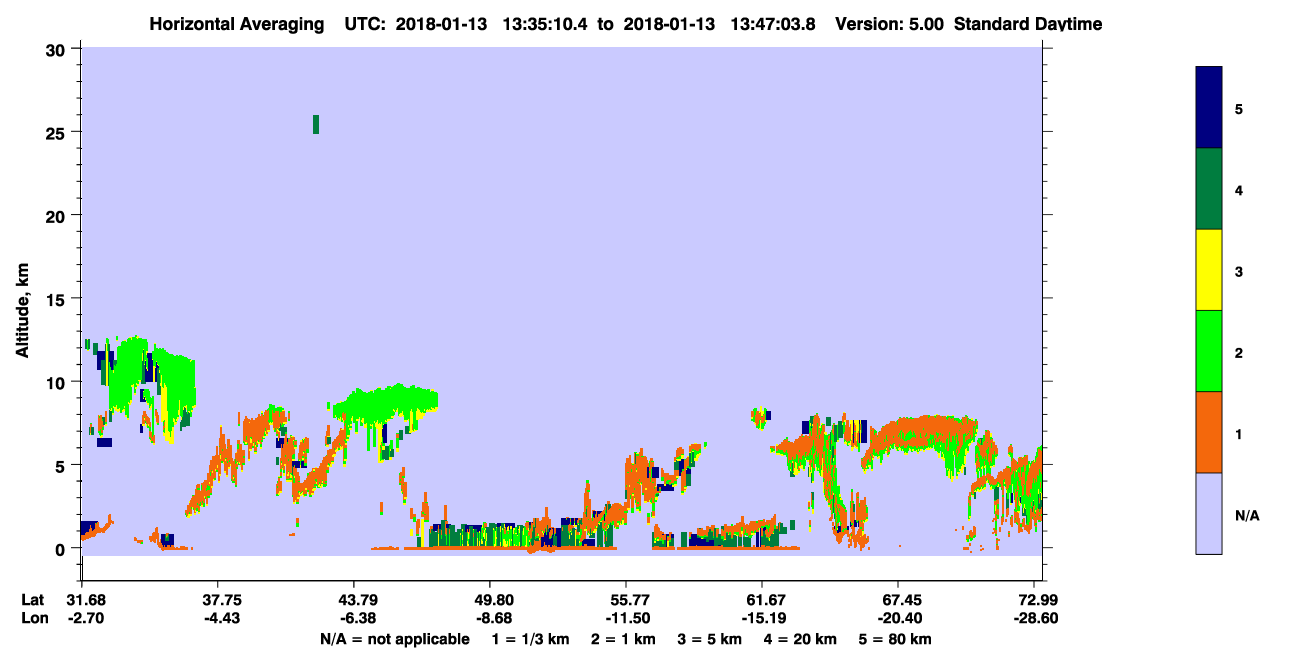Click latitude value 37.75
Image resolution: width=1300 pixels, height=667 pixels.
pyautogui.click(x=217, y=599)
